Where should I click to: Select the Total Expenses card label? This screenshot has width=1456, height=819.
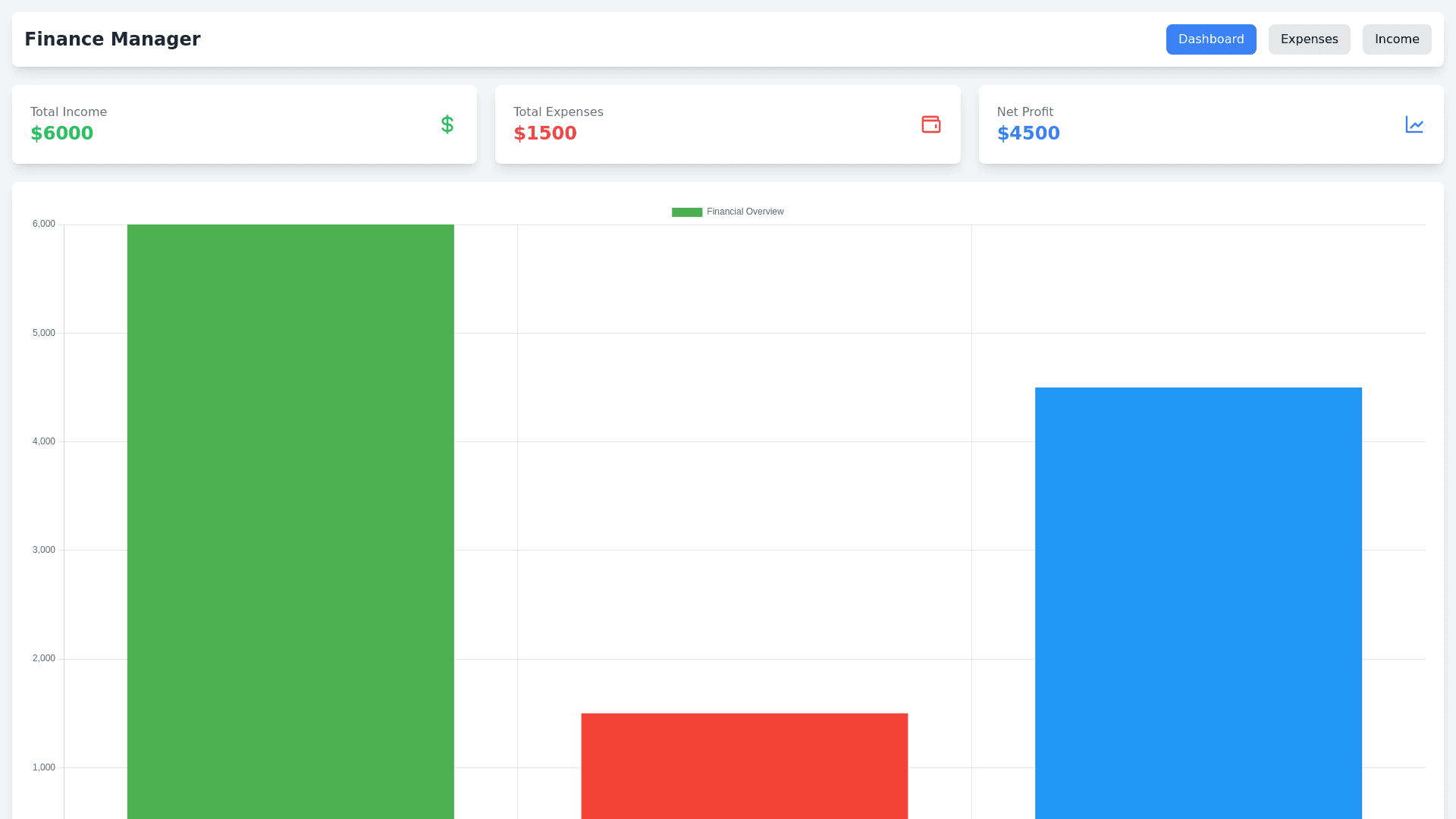click(558, 112)
